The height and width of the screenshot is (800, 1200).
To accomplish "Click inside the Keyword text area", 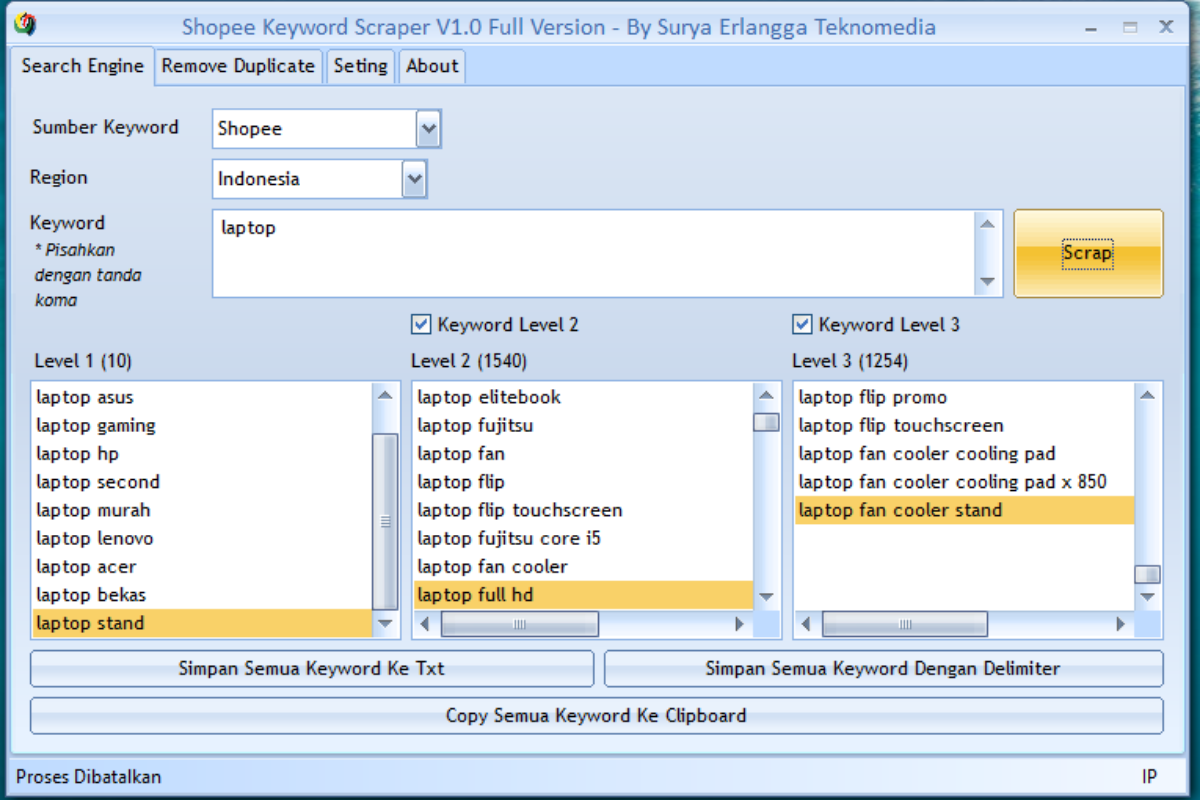I will [594, 253].
